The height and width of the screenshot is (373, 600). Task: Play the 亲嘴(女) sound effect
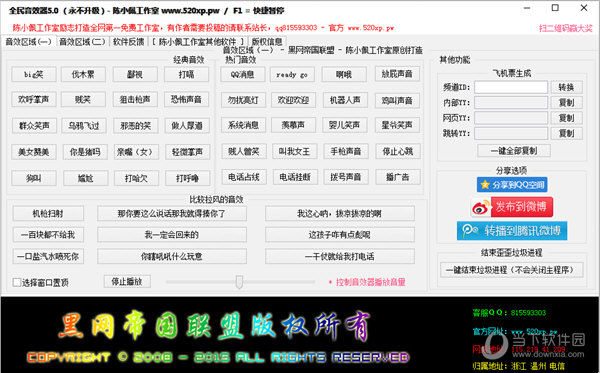[137, 152]
